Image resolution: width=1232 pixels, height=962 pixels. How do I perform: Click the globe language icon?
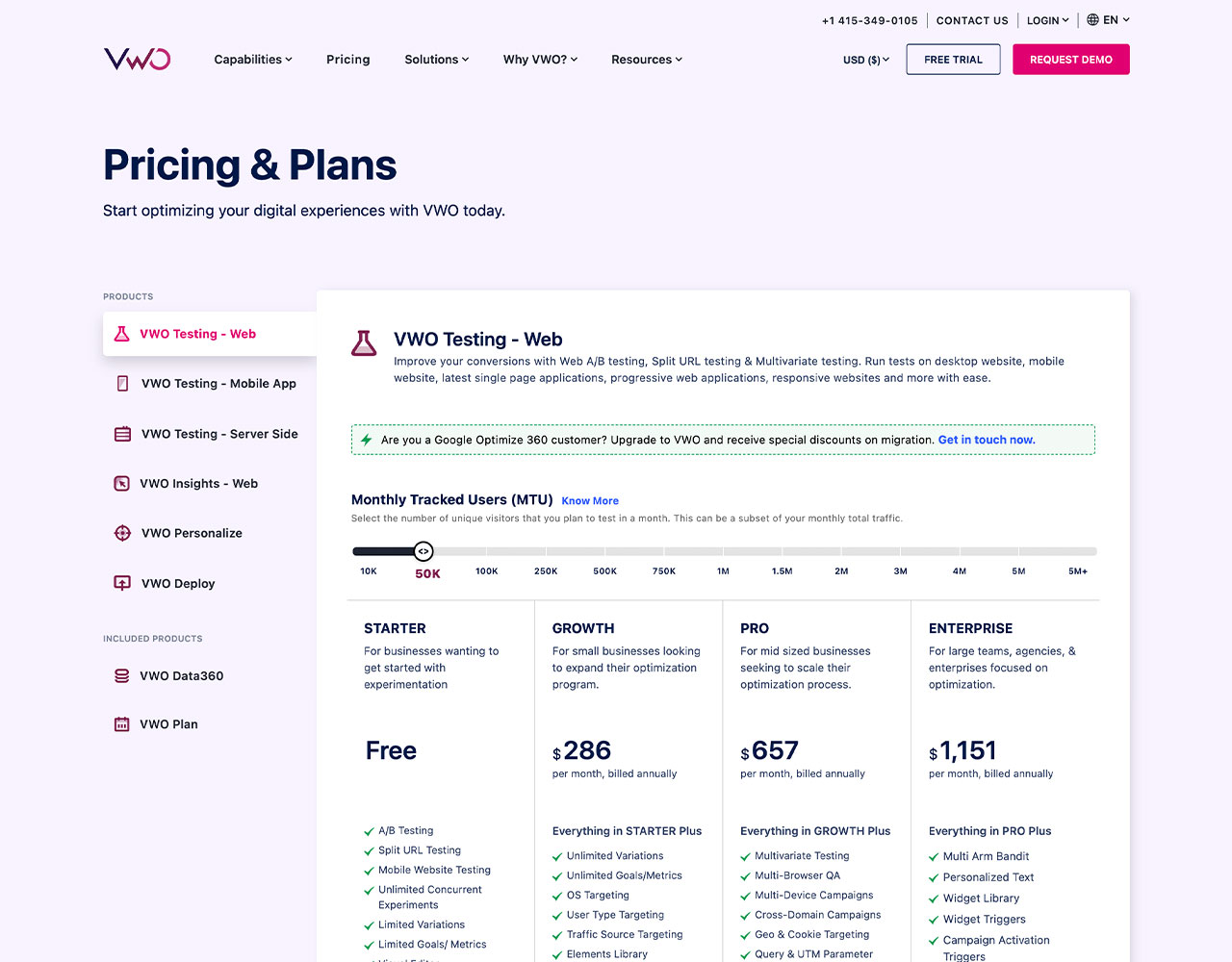point(1092,19)
